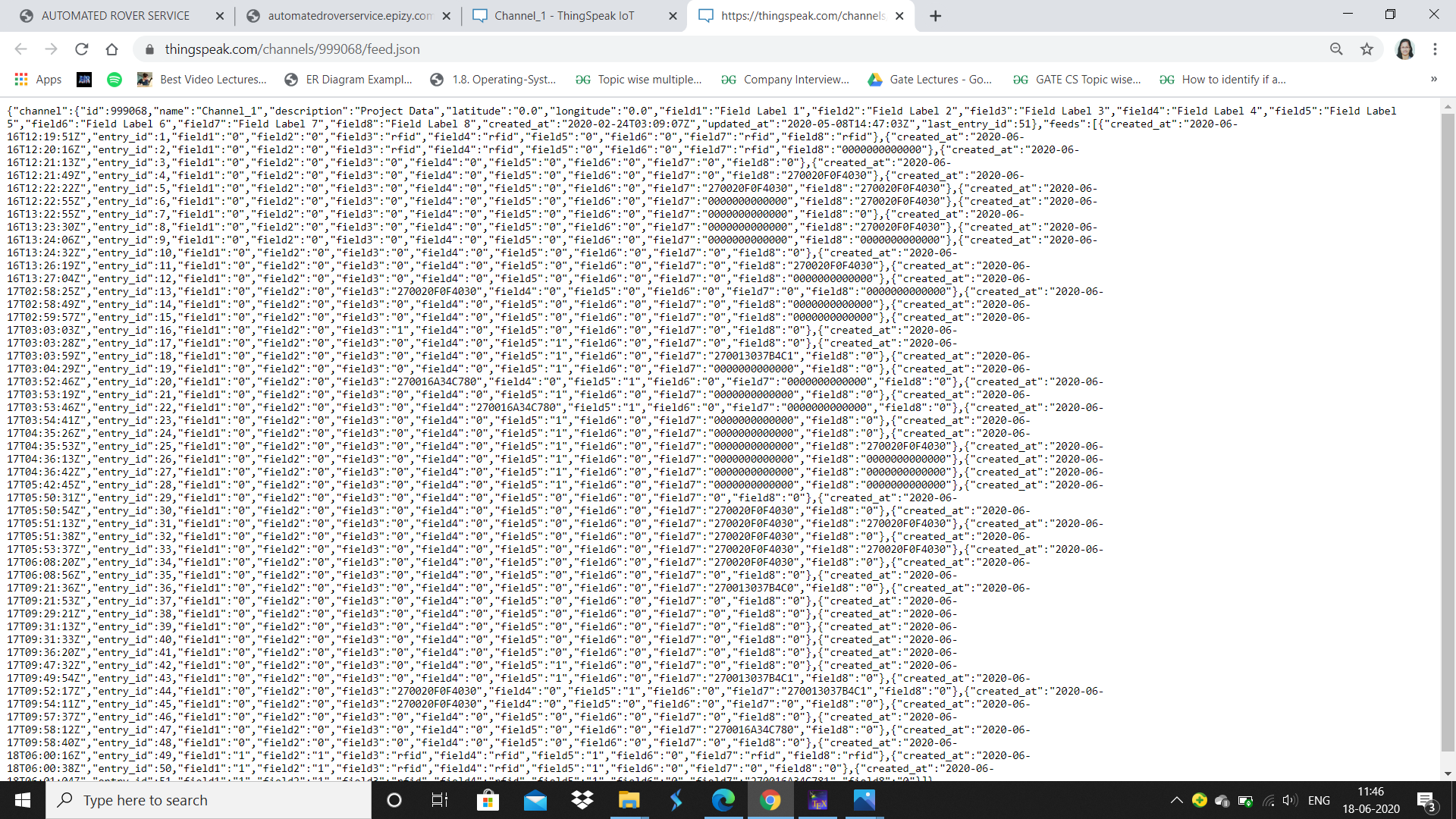The height and width of the screenshot is (819, 1456).
Task: Go back to the previous page
Action: coord(20,49)
